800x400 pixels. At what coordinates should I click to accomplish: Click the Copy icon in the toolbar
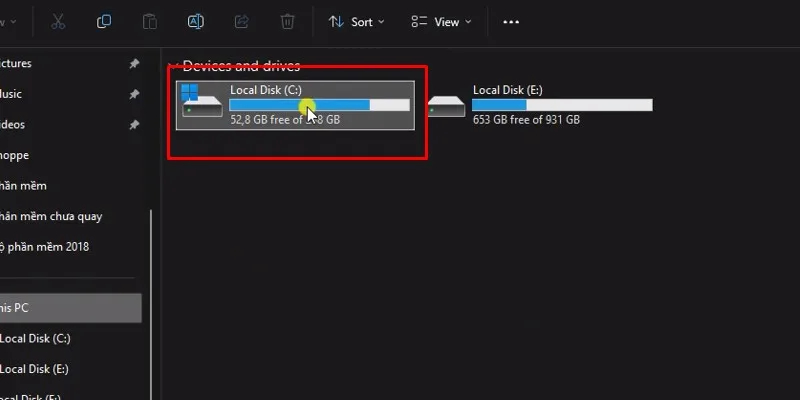104,21
